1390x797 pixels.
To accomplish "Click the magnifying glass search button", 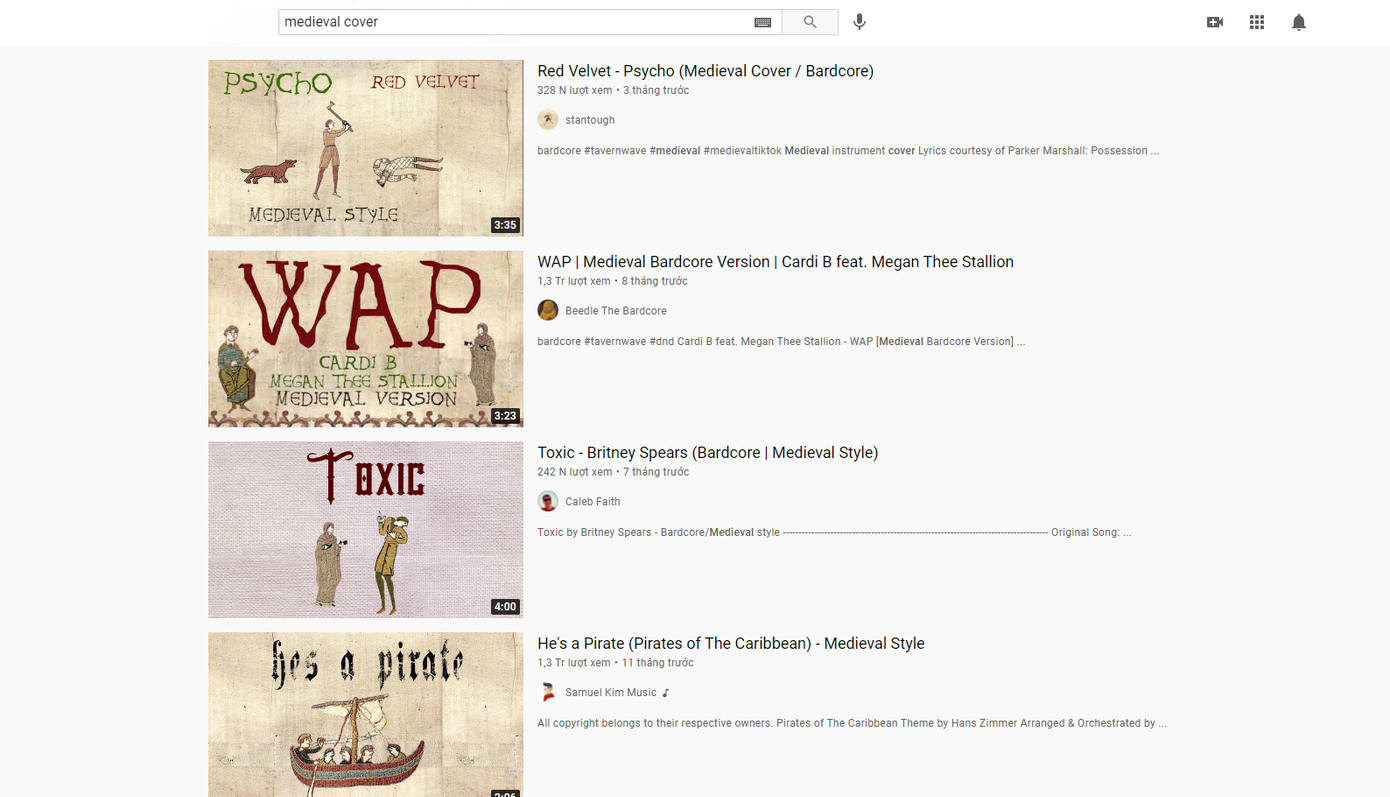I will (809, 22).
